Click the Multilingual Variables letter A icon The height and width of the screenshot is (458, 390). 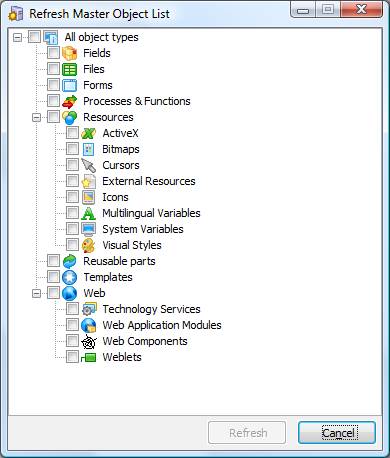point(89,213)
